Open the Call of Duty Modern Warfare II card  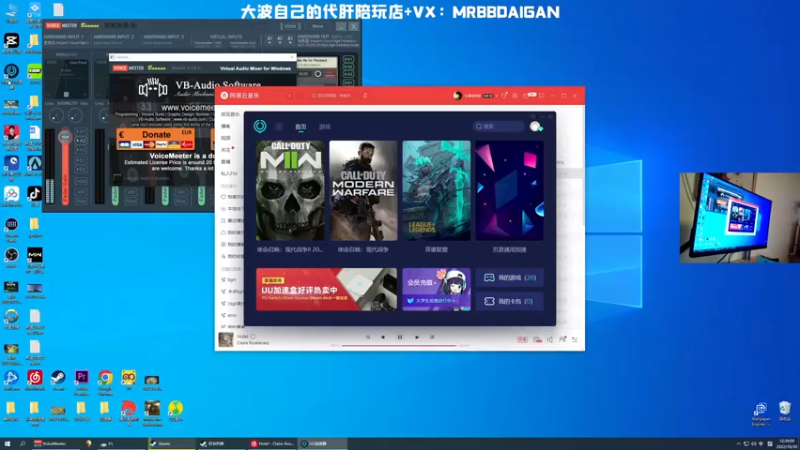click(290, 190)
